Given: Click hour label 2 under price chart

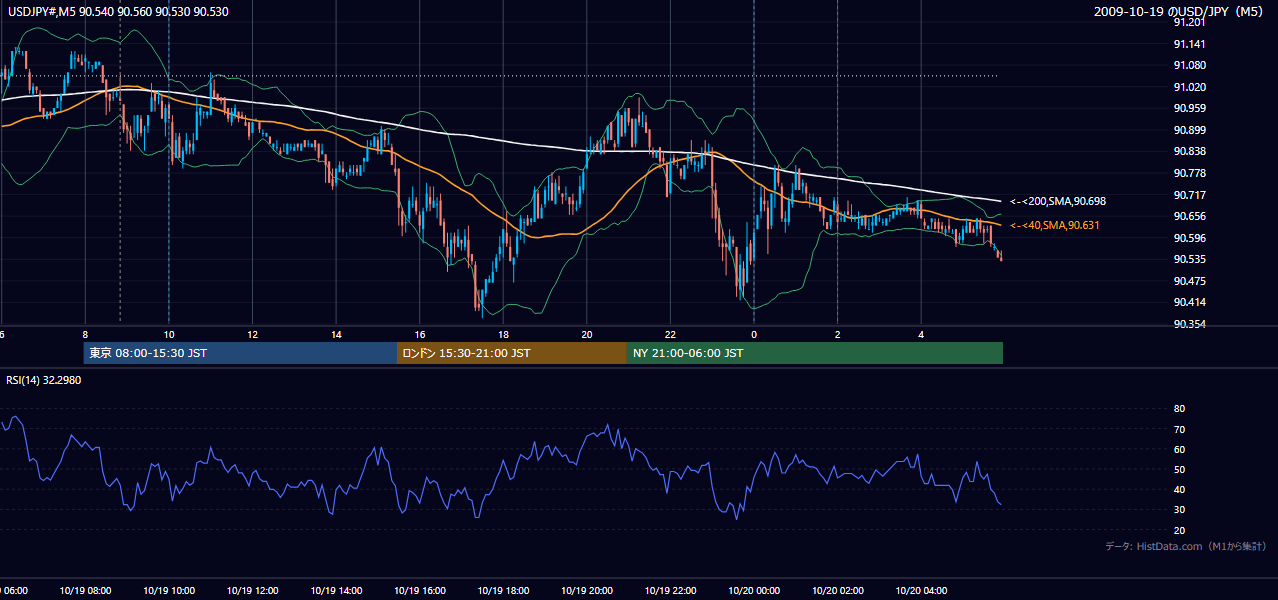Looking at the screenshot, I should coord(837,335).
